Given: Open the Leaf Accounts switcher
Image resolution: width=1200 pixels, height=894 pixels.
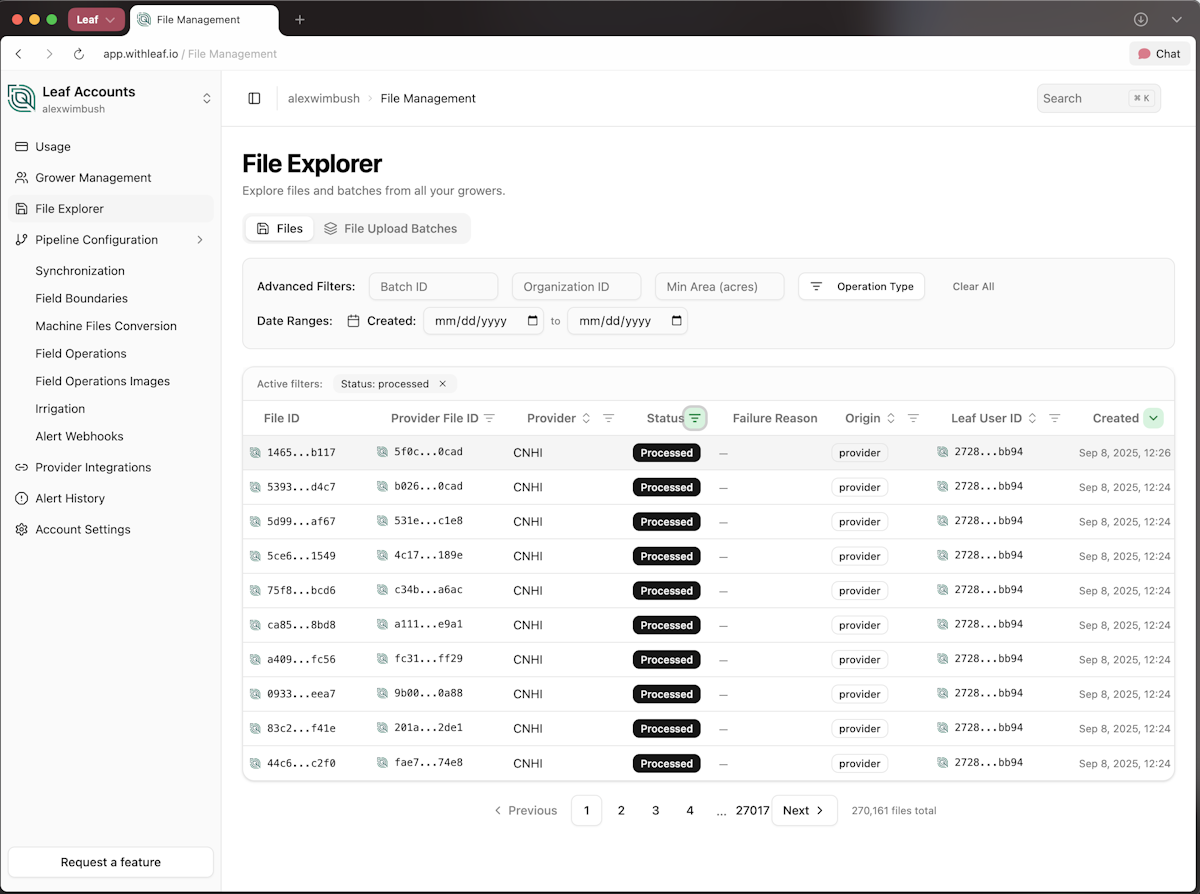Looking at the screenshot, I should (x=207, y=98).
